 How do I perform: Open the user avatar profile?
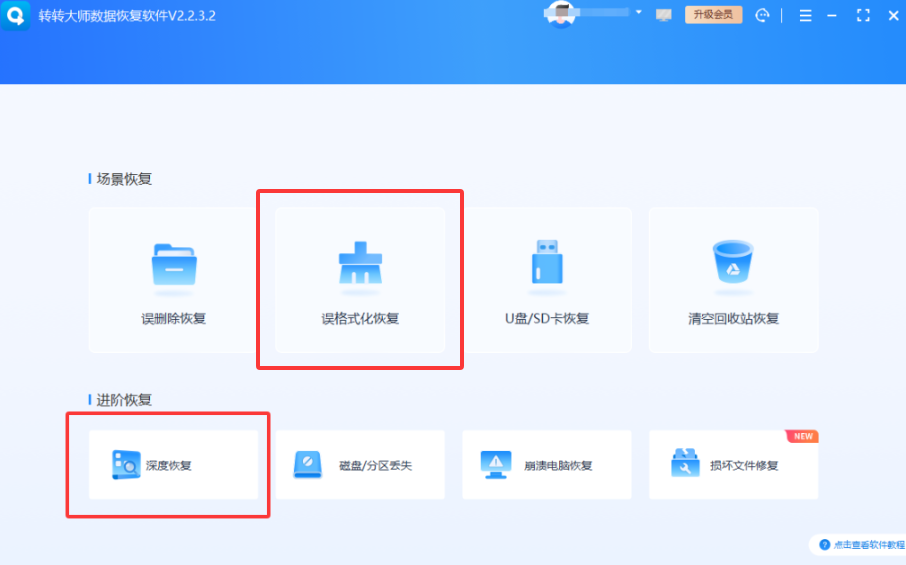tap(560, 14)
